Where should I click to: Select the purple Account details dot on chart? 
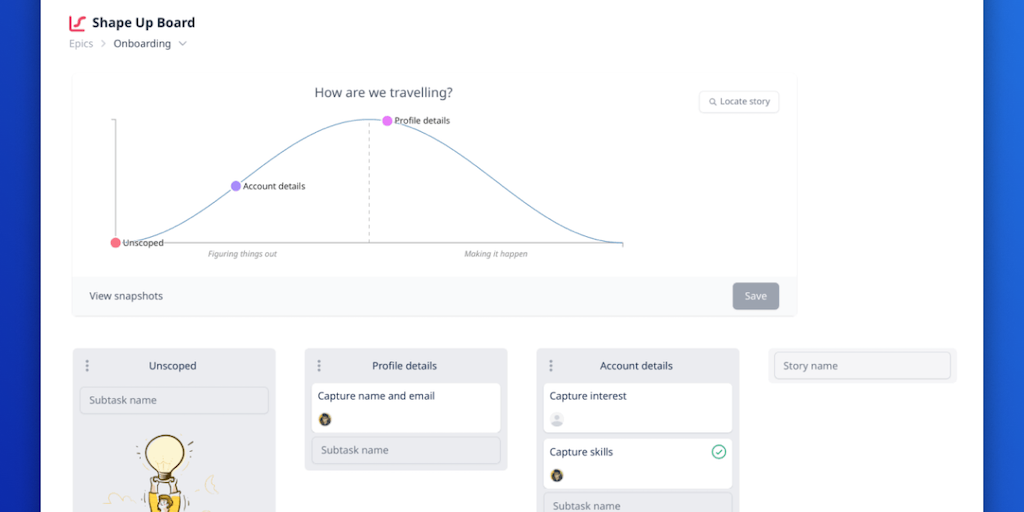[x=236, y=186]
